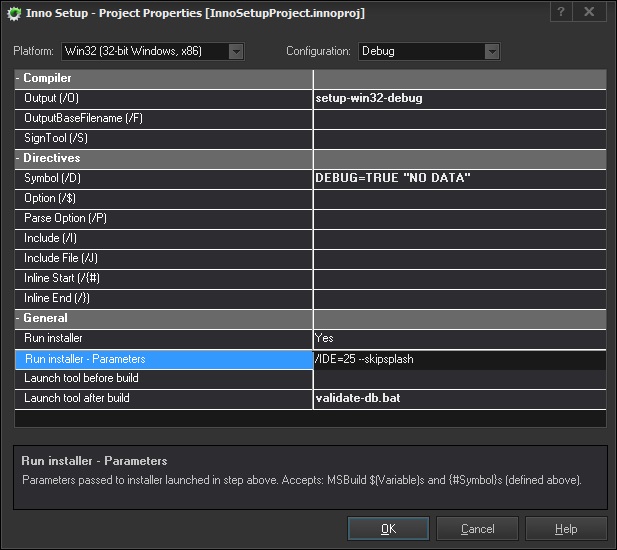Click the Include (/I) value cell

click(460, 238)
